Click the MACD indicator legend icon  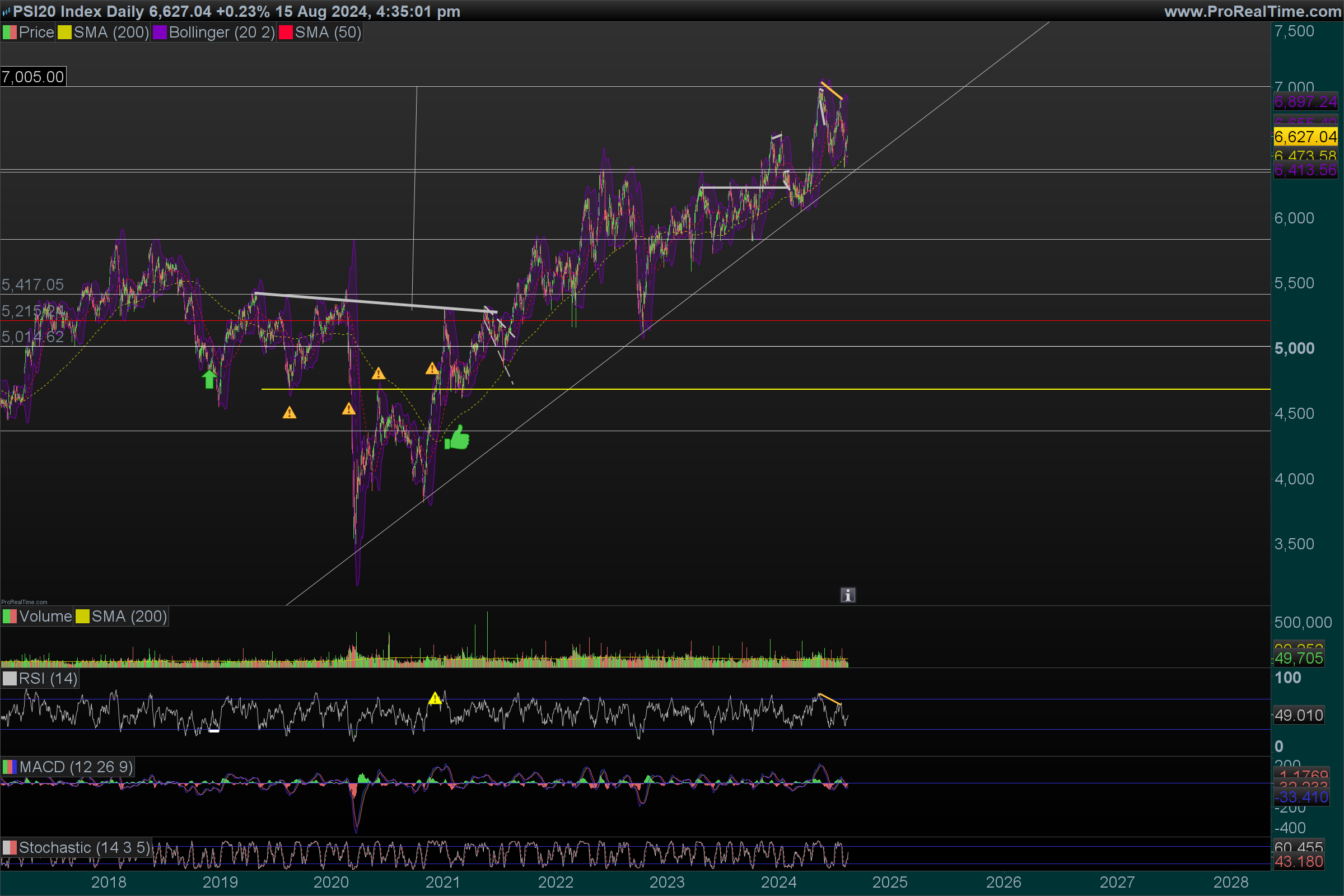pos(9,767)
